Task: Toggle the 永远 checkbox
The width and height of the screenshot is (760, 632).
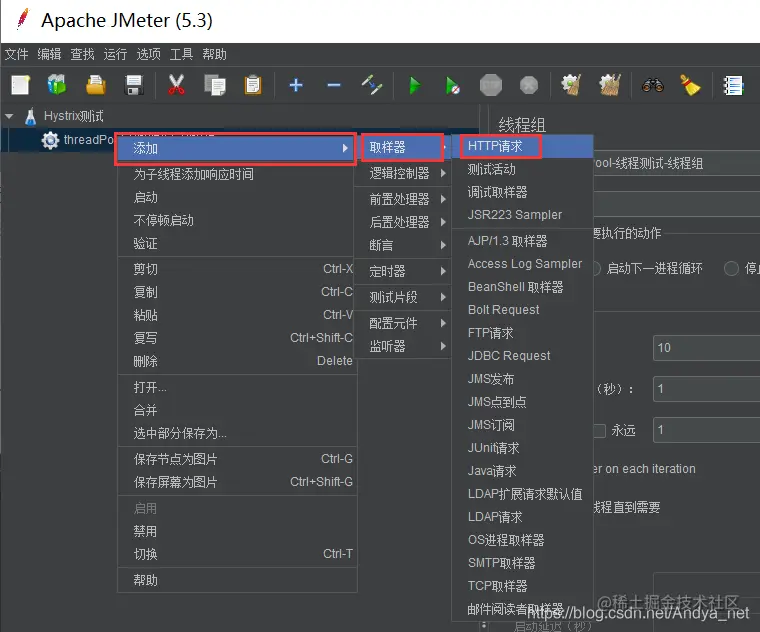Action: coord(600,430)
